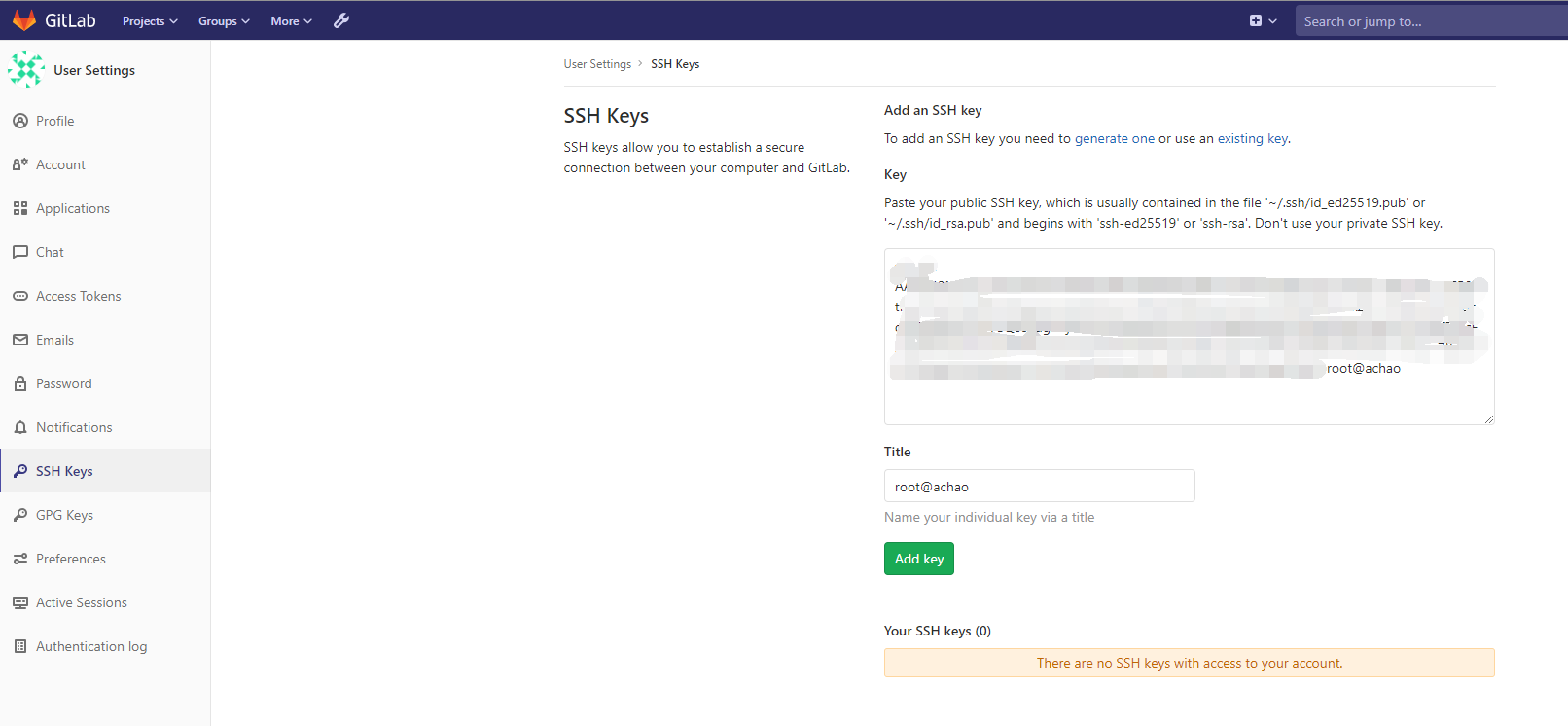1568x726 pixels.
Task: Open the More dropdown in navbar
Action: [x=291, y=21]
